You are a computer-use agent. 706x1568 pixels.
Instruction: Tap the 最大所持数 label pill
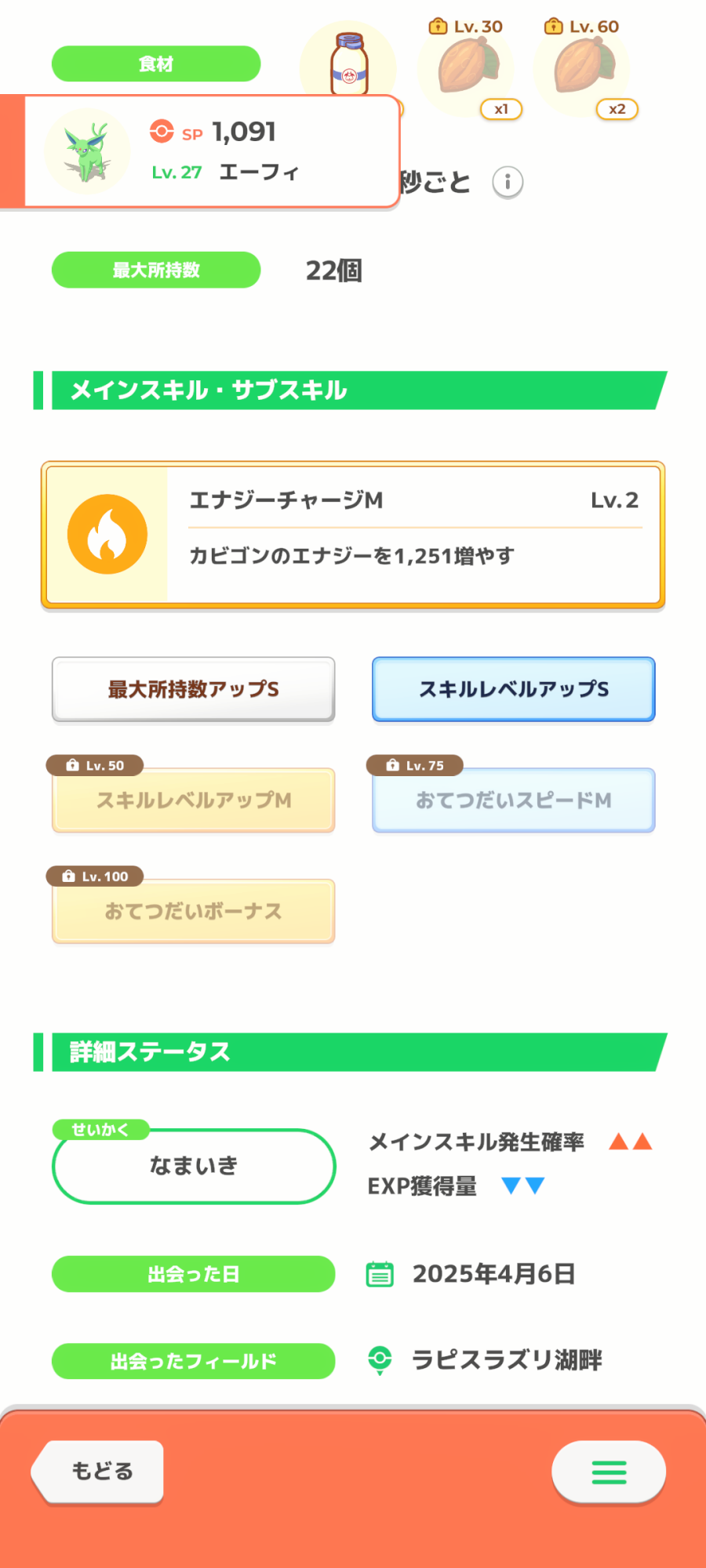[x=156, y=270]
